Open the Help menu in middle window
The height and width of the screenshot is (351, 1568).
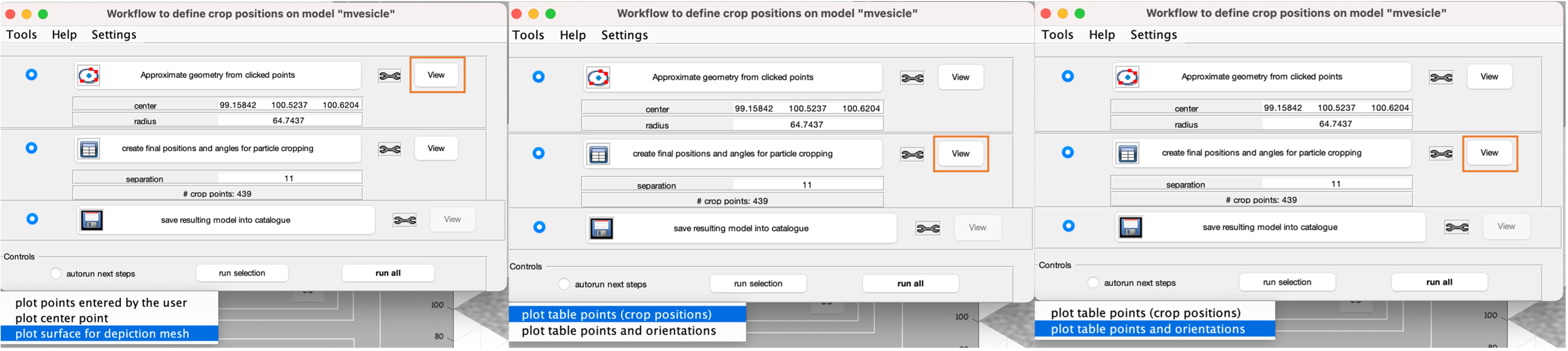(x=573, y=35)
